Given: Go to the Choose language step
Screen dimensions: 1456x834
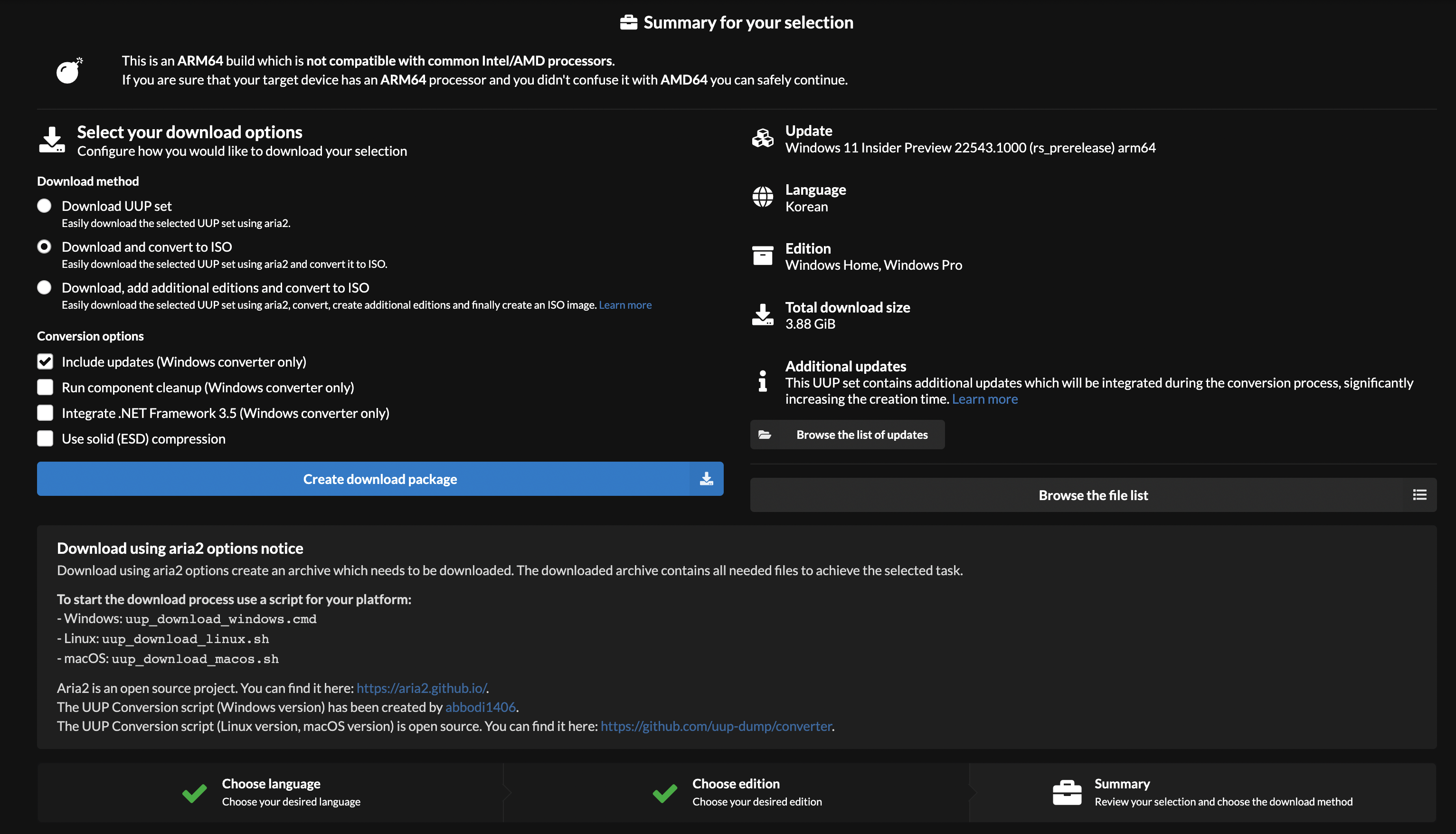Looking at the screenshot, I should coord(270,793).
